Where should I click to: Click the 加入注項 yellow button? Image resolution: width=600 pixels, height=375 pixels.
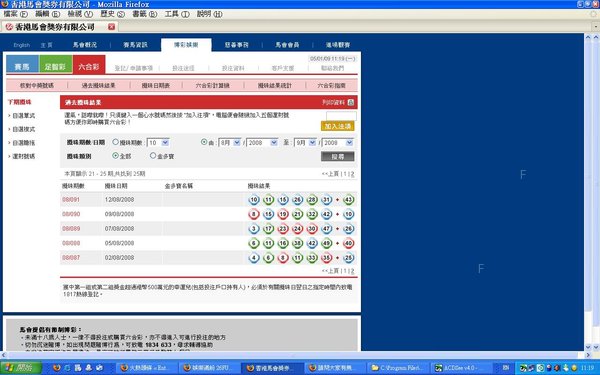click(x=338, y=126)
